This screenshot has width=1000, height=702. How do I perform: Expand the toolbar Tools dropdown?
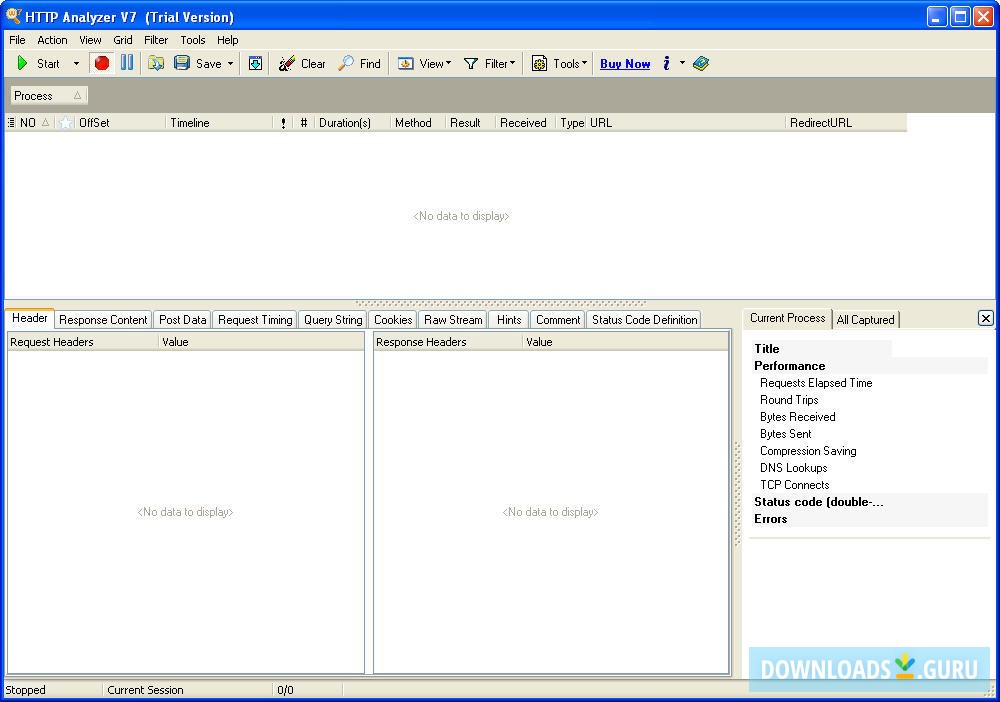[559, 63]
